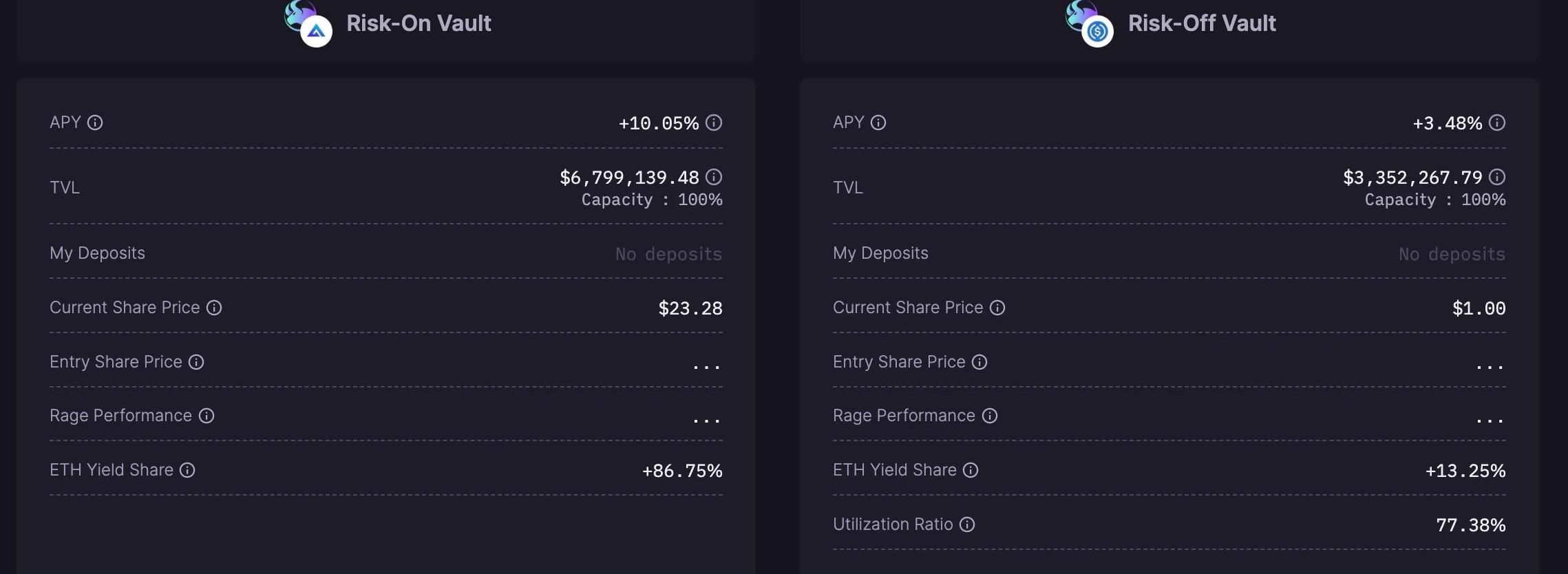Click Risk-On ETH Yield Share info icon
This screenshot has height=574, width=1568.
187,470
